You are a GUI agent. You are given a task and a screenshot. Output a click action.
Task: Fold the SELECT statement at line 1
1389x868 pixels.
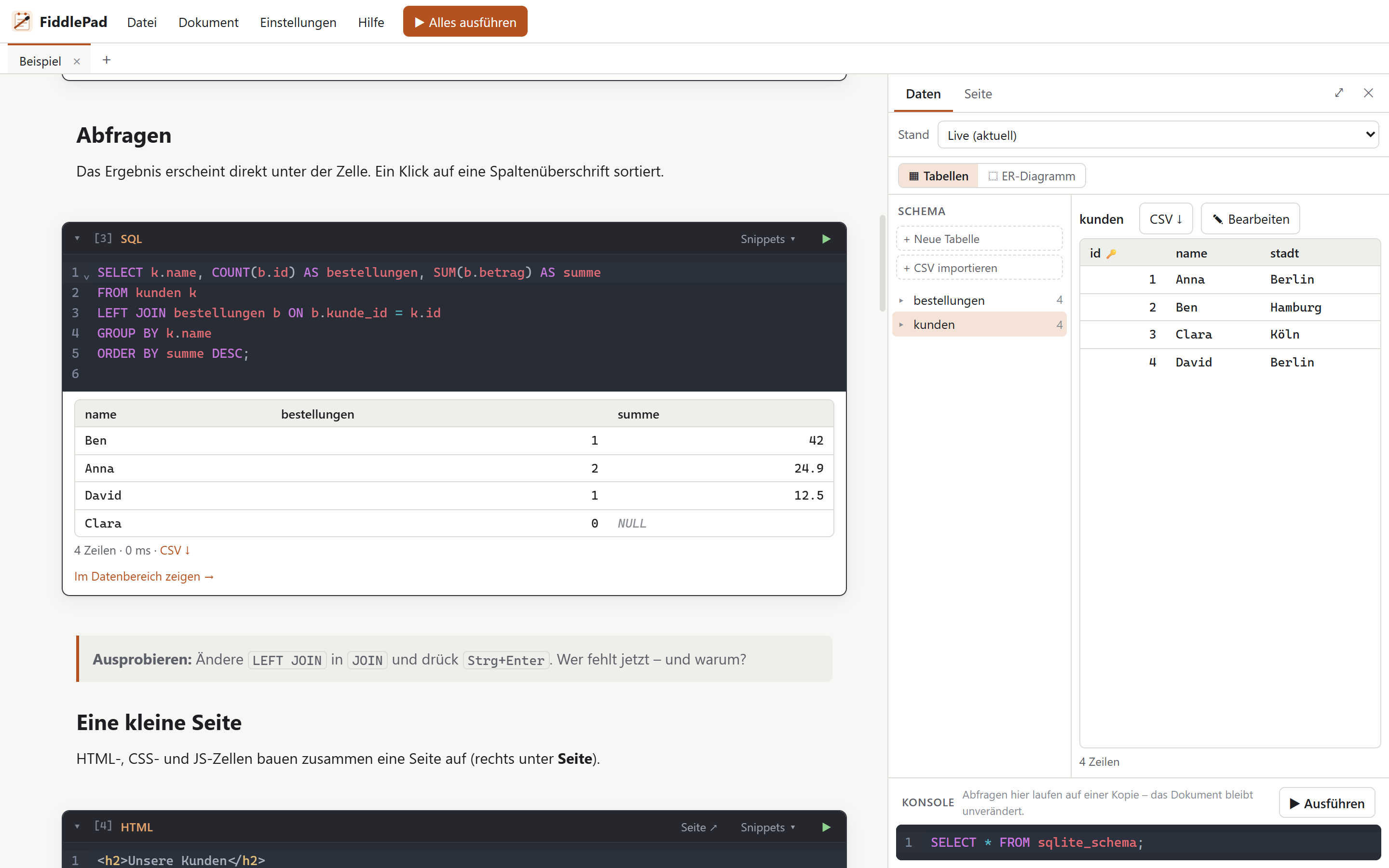pyautogui.click(x=87, y=276)
